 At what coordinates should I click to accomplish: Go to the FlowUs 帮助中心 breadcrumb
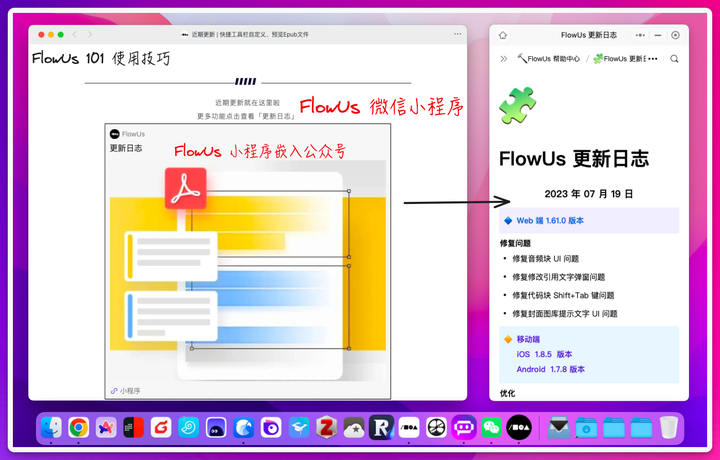549,59
